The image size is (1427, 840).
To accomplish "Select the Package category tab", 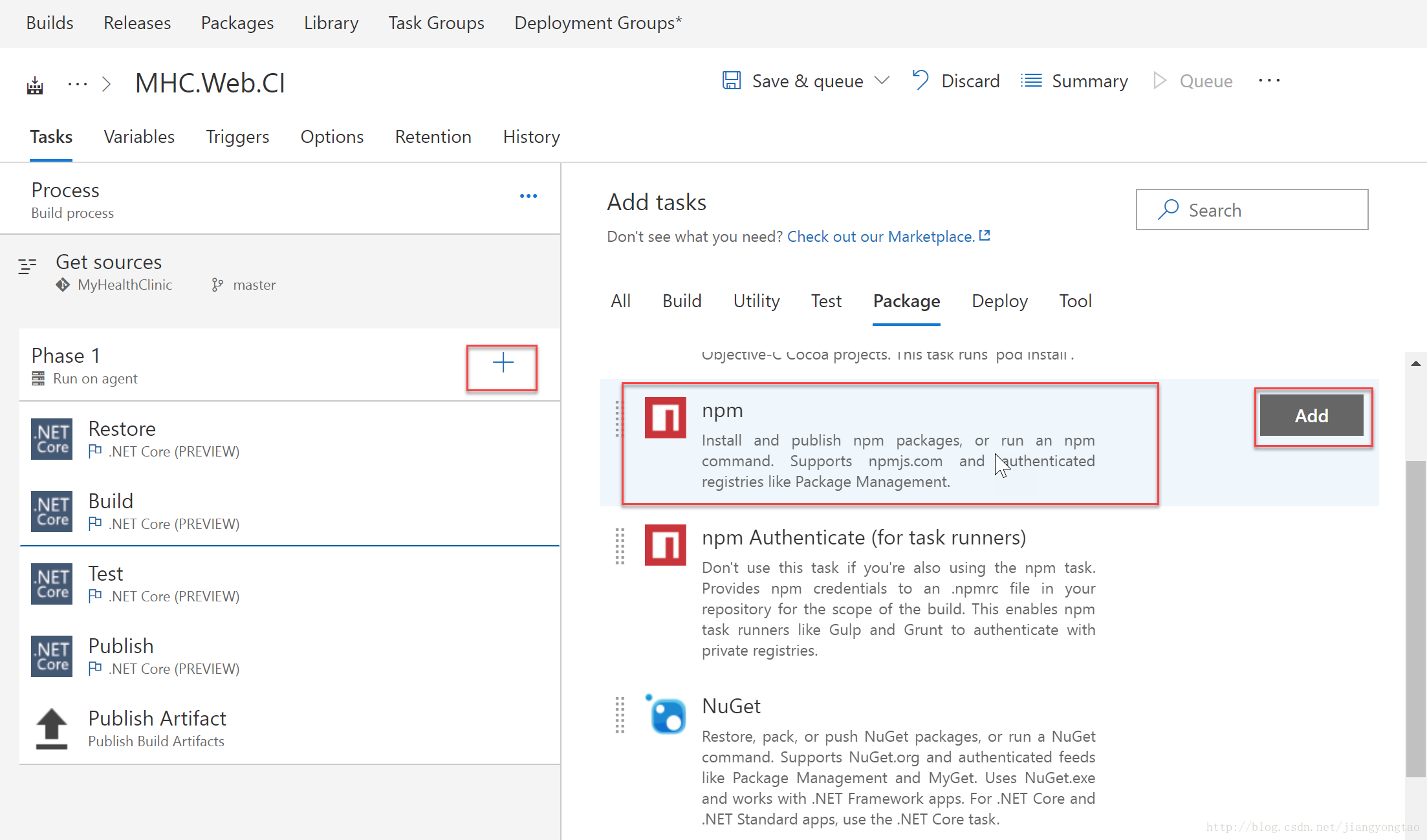I will (x=906, y=301).
